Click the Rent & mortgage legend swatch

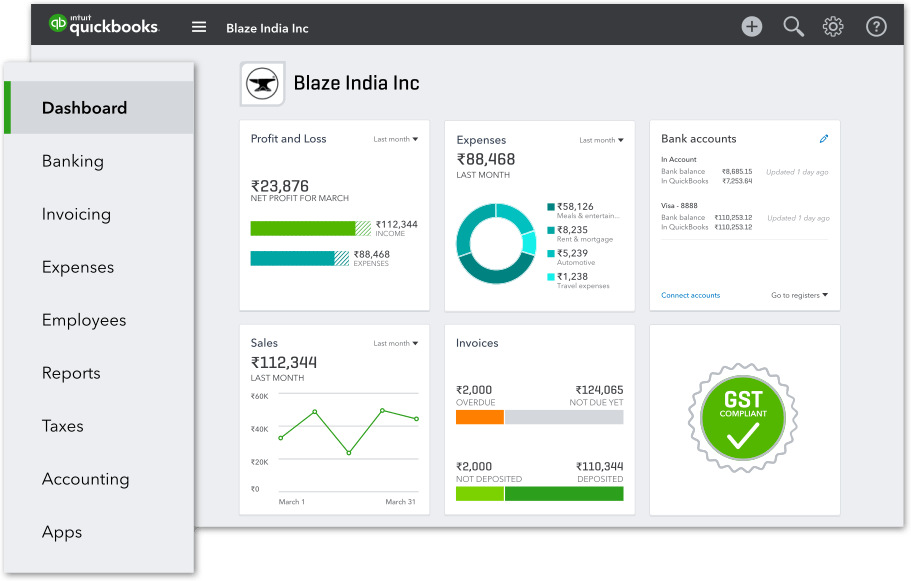click(x=551, y=230)
